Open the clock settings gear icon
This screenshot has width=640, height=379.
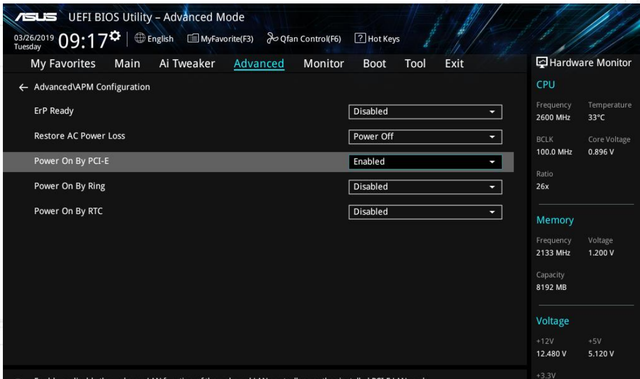115,36
